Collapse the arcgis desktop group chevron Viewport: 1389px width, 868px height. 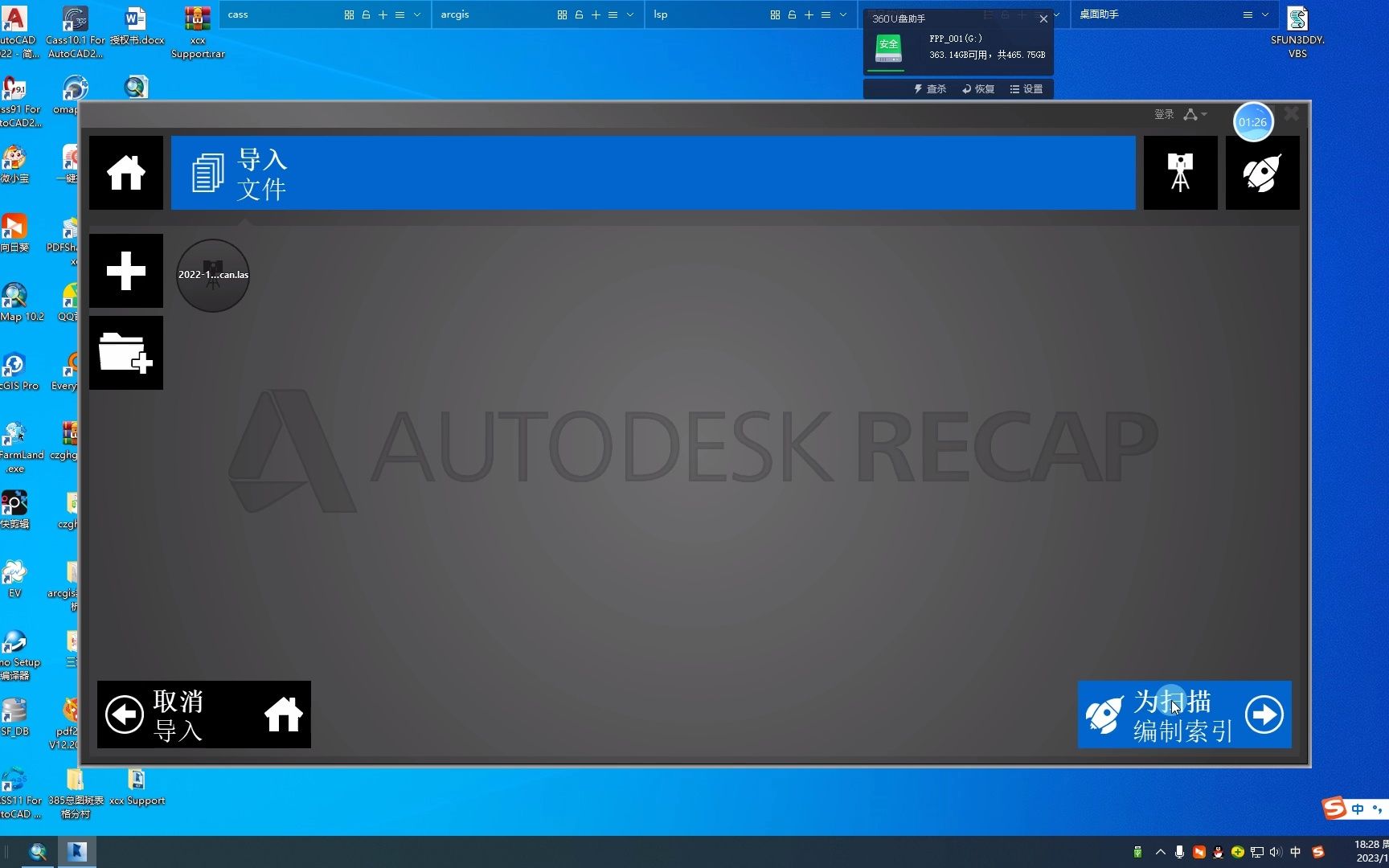click(x=630, y=14)
